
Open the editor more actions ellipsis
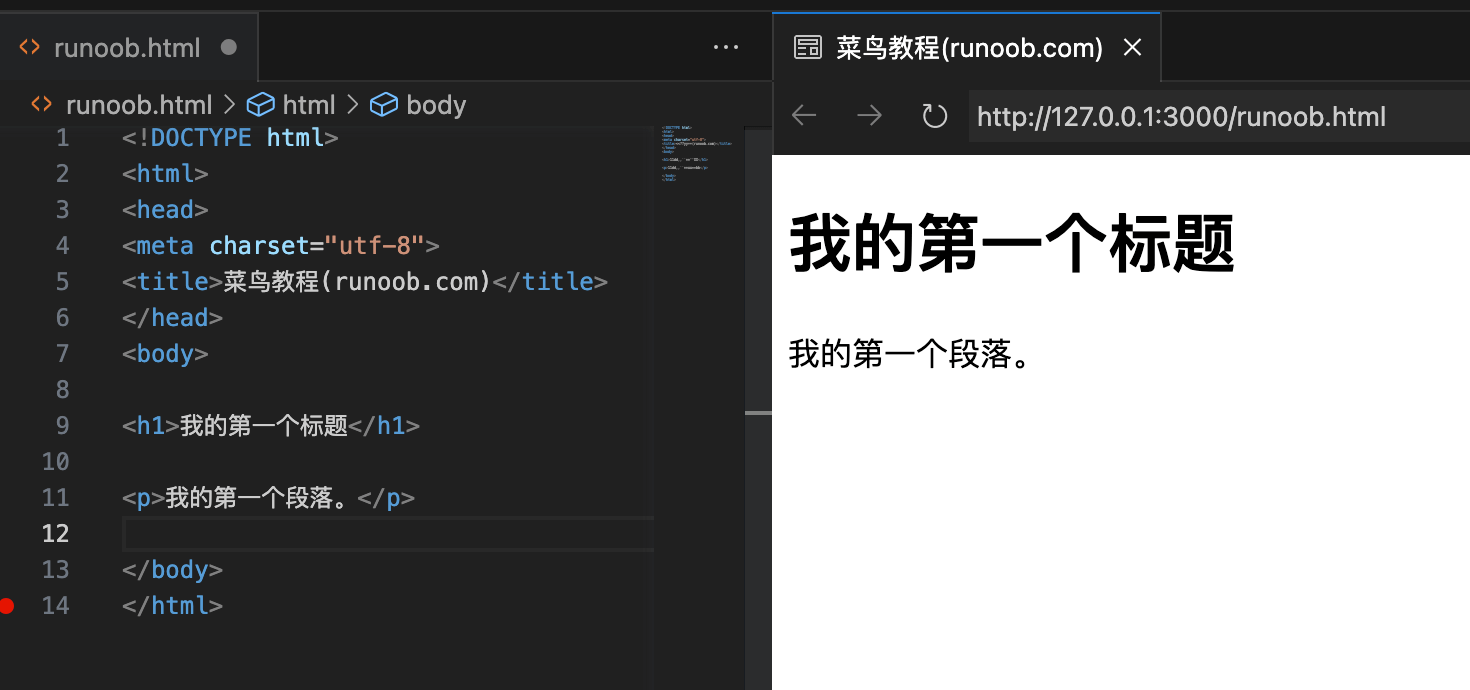click(x=726, y=46)
